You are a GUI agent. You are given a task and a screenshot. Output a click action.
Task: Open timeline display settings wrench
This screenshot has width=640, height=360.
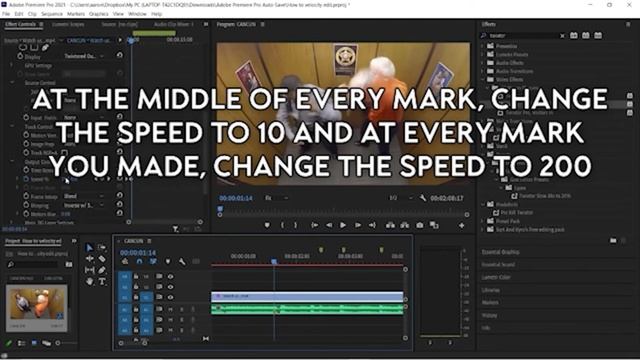[x=182, y=262]
